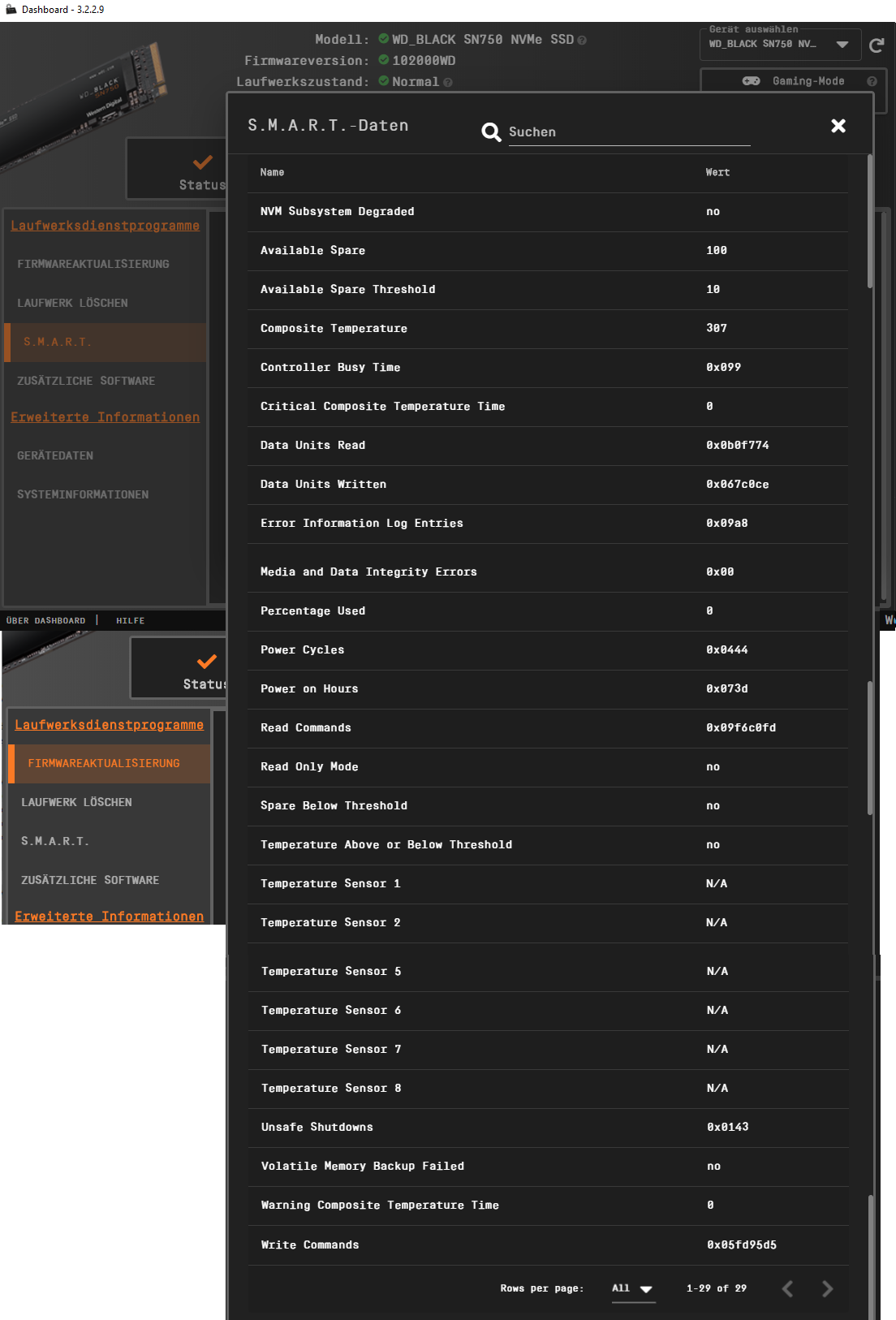The width and height of the screenshot is (896, 1320).
Task: Open LAUFWERK LÖSCHEN in the lower sidebar
Action: click(110, 802)
